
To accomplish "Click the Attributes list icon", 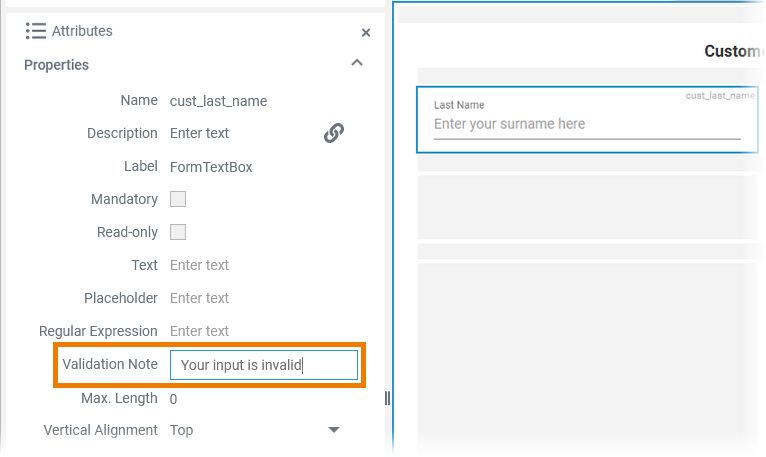I will point(36,31).
